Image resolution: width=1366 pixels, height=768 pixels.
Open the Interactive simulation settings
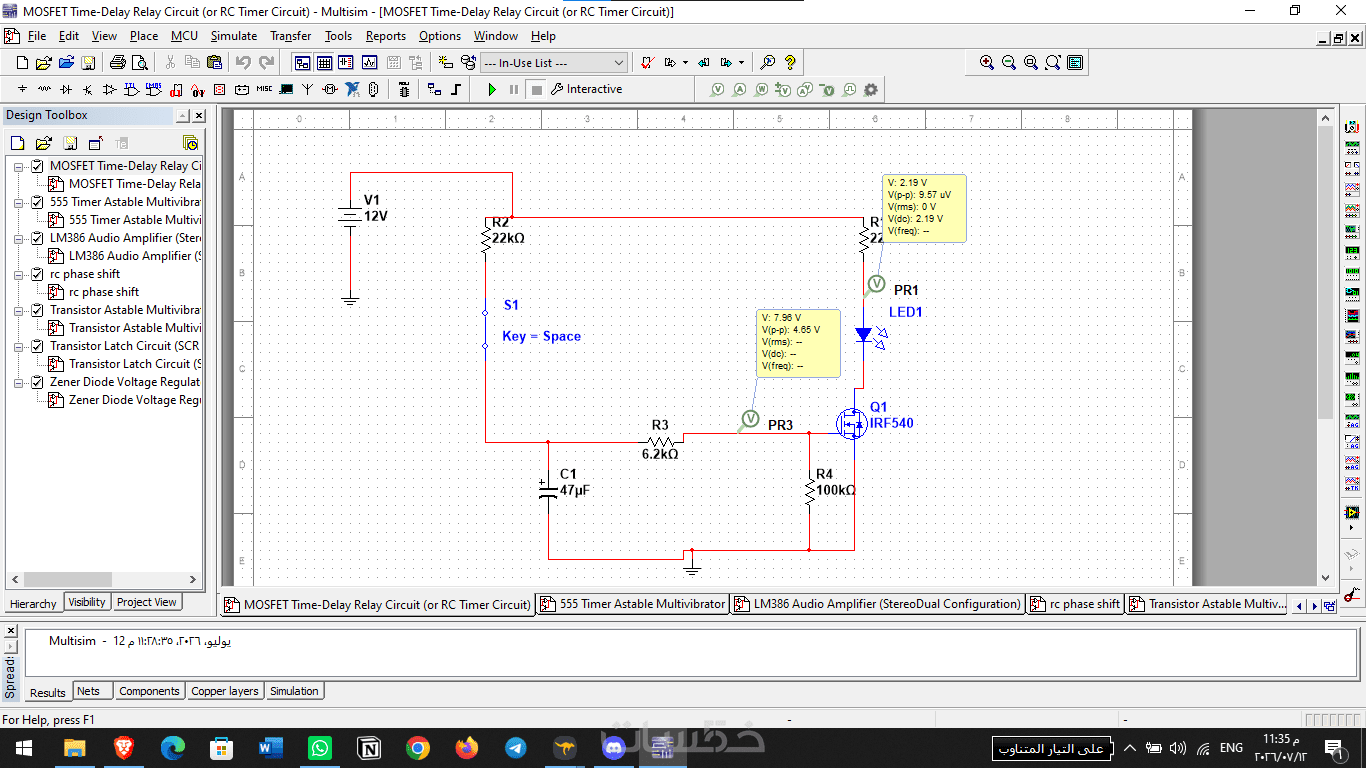(x=586, y=89)
